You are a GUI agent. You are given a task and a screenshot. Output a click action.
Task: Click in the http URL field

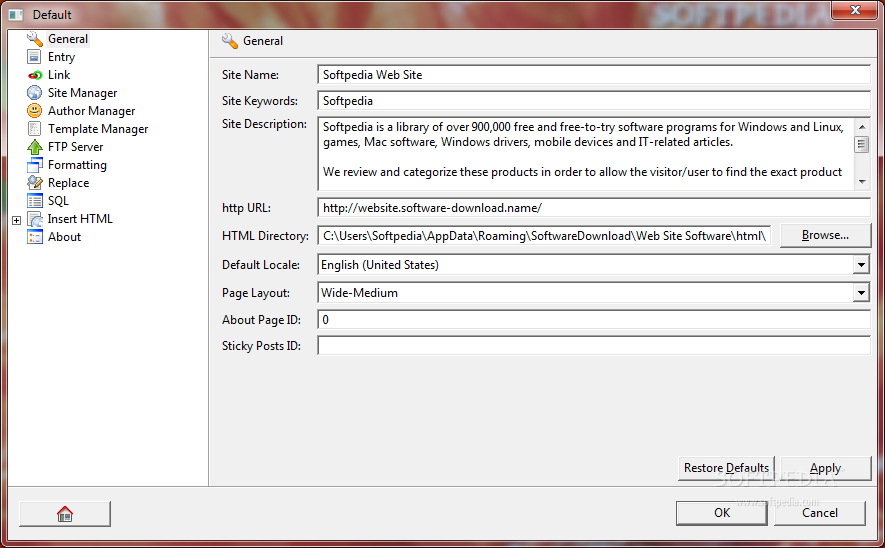click(x=594, y=208)
